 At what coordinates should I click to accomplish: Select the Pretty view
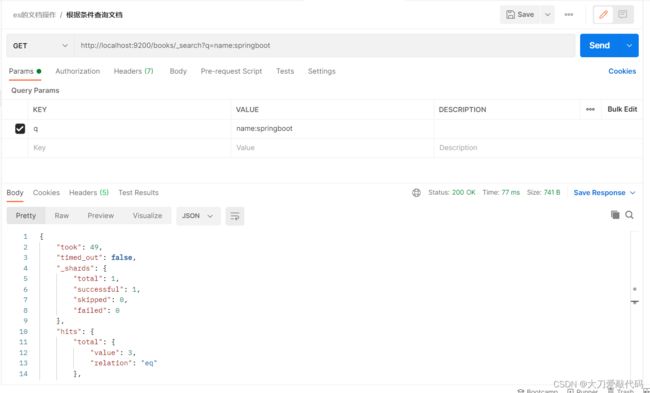point(26,216)
